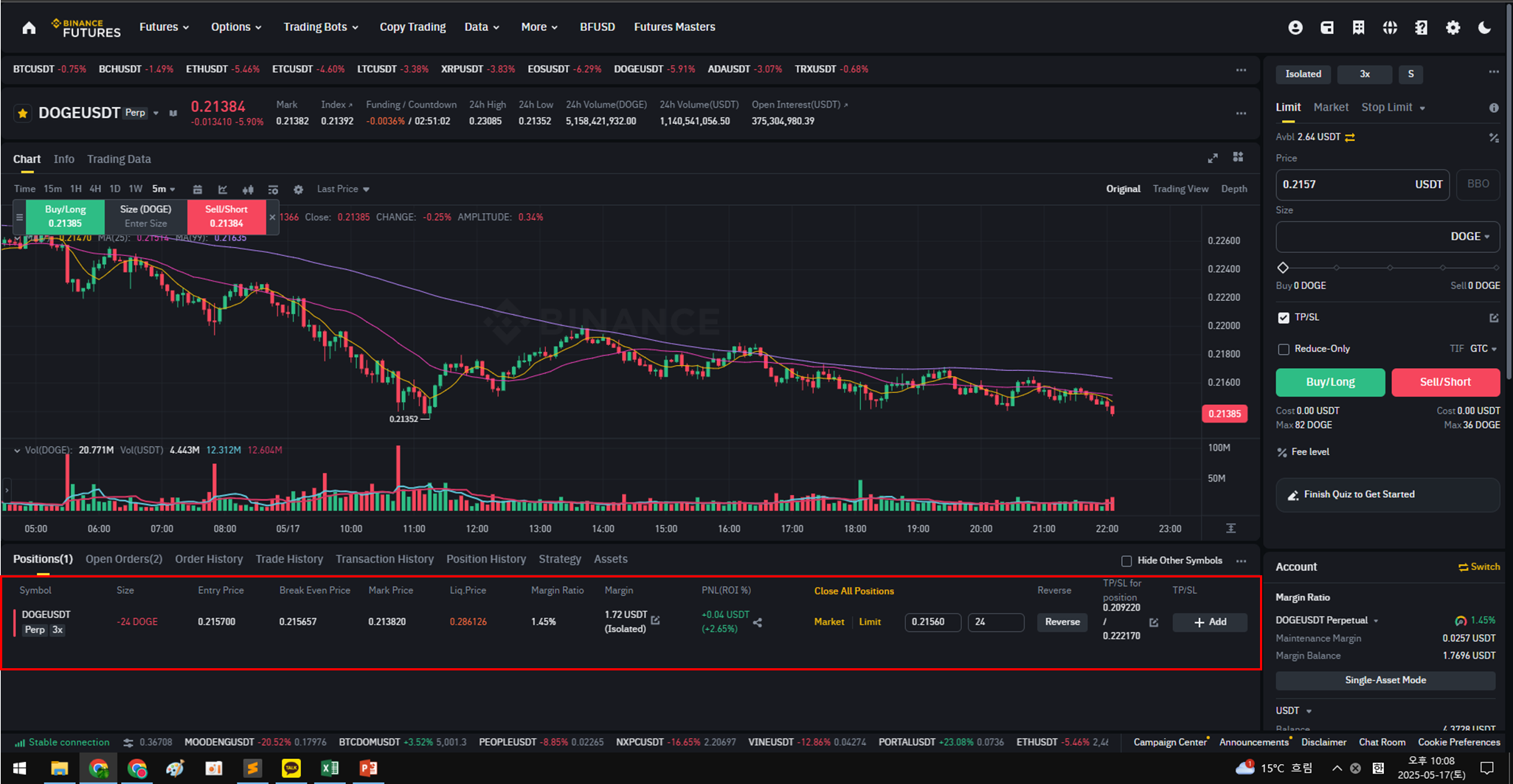Select the 1H chart interval
This screenshot has width=1513, height=784.
coord(75,189)
